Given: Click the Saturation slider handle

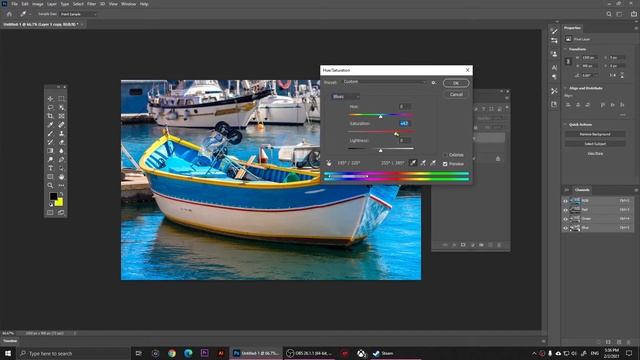Looking at the screenshot, I should click(x=396, y=133).
